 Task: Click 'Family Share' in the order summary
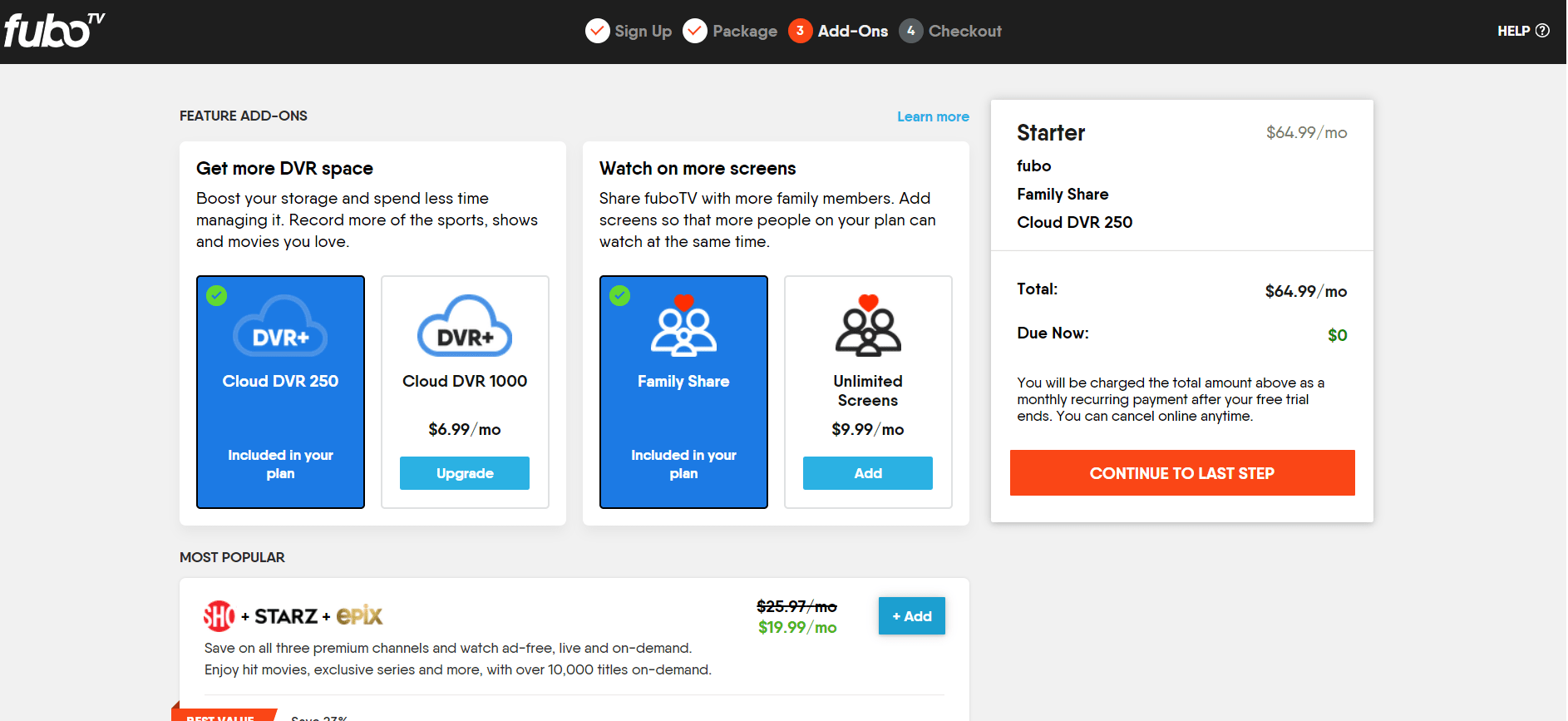tap(1063, 194)
